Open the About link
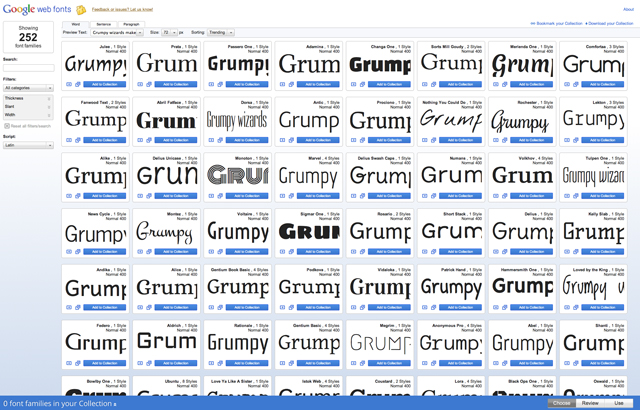 (629, 9)
